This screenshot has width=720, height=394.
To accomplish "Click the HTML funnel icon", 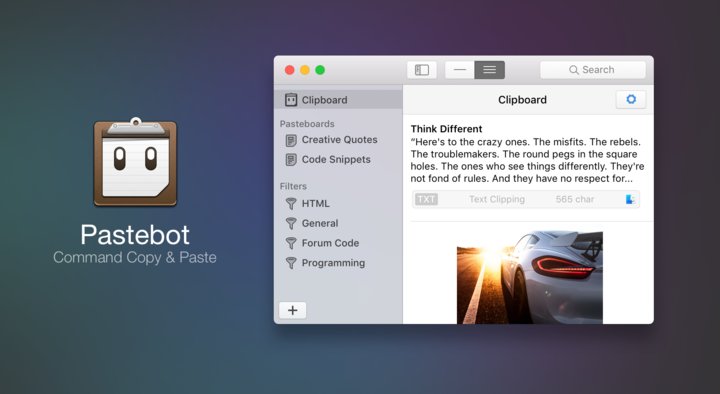I will 291,203.
